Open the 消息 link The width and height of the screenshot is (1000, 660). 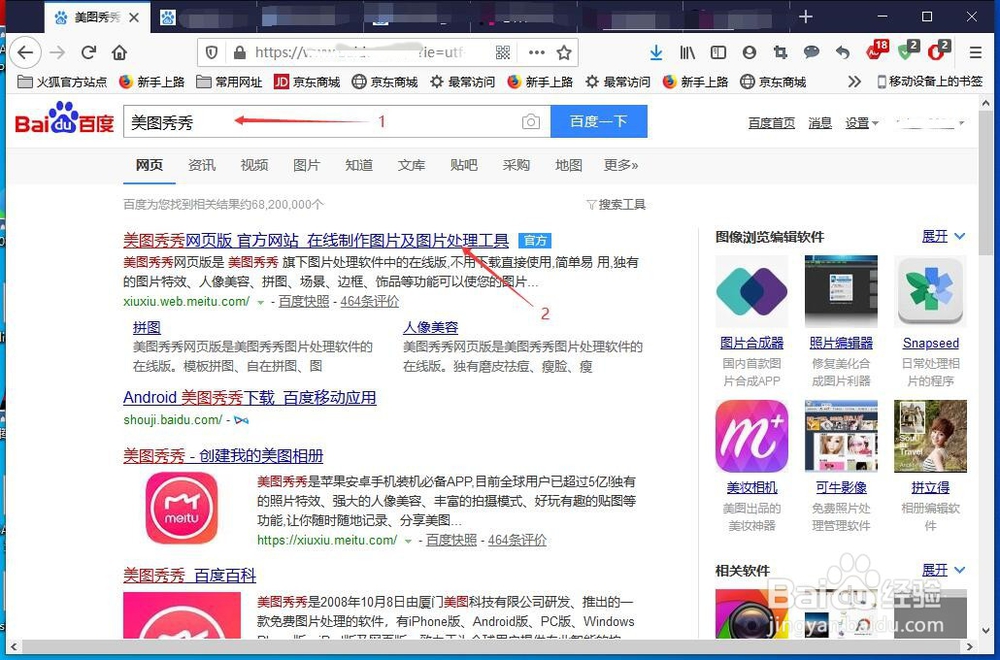820,123
